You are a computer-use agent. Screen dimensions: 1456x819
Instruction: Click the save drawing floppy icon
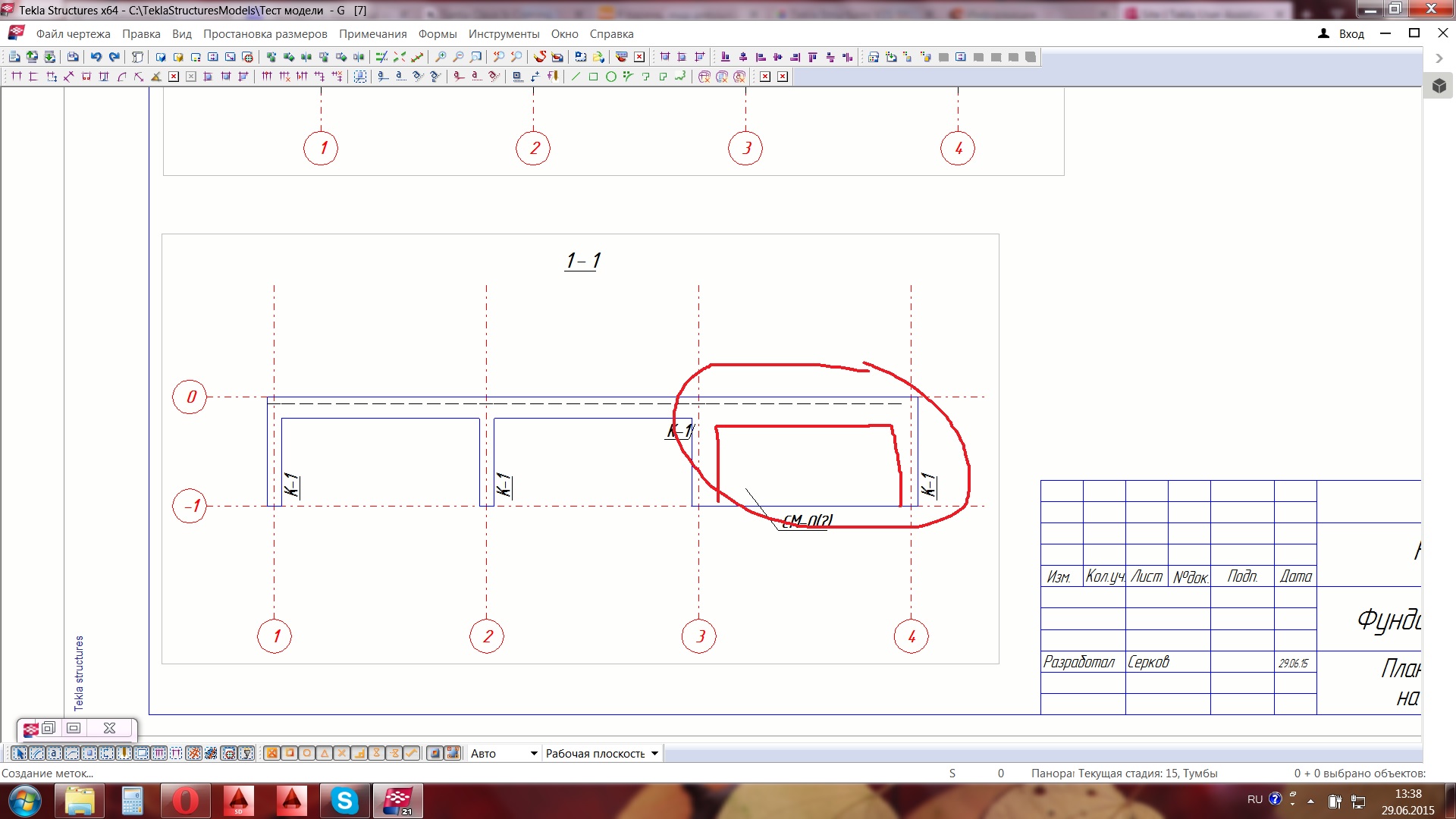pos(73,57)
